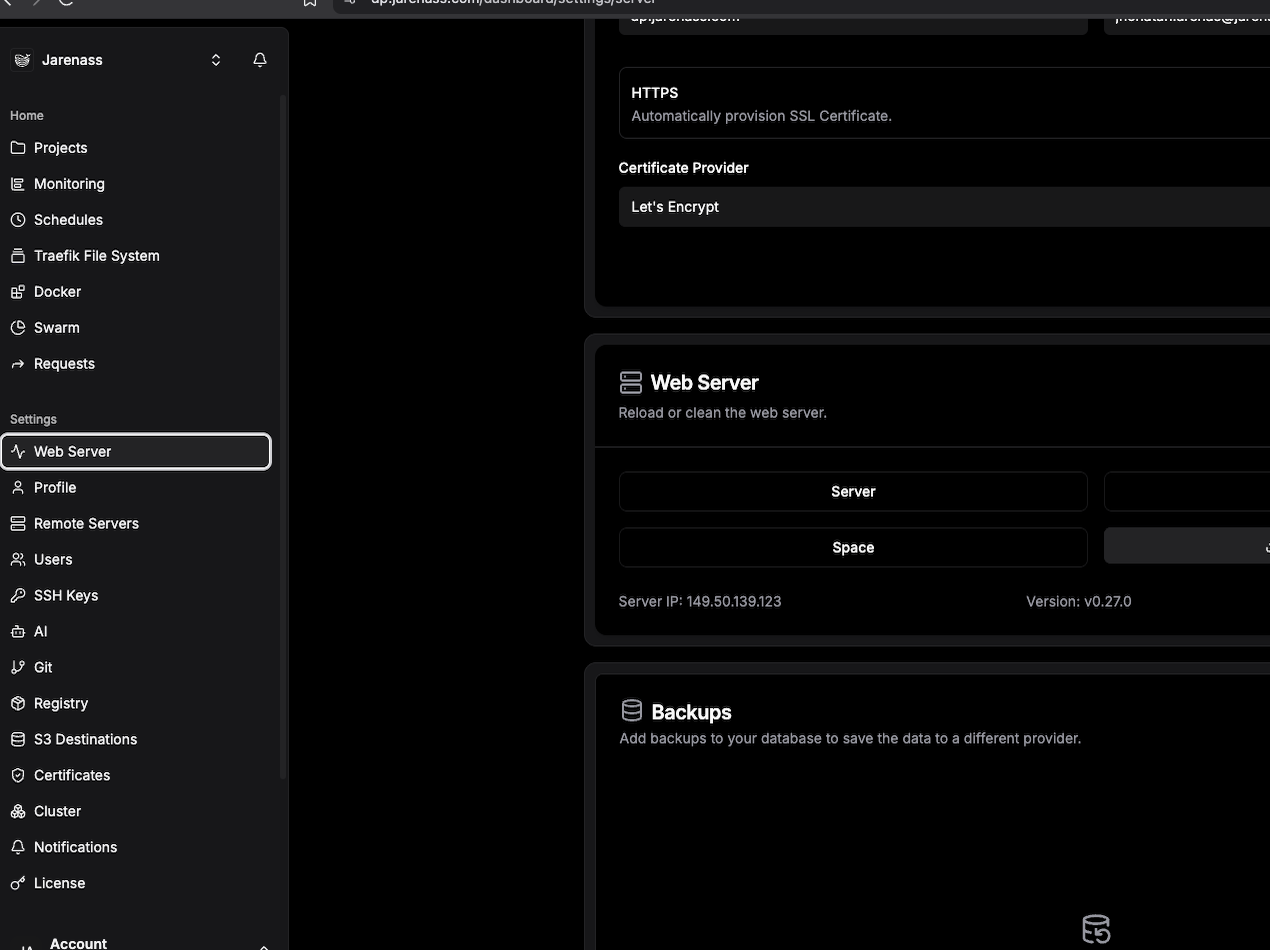The image size is (1270, 950).
Task: Go to the Monitoring page
Action: coord(69,184)
